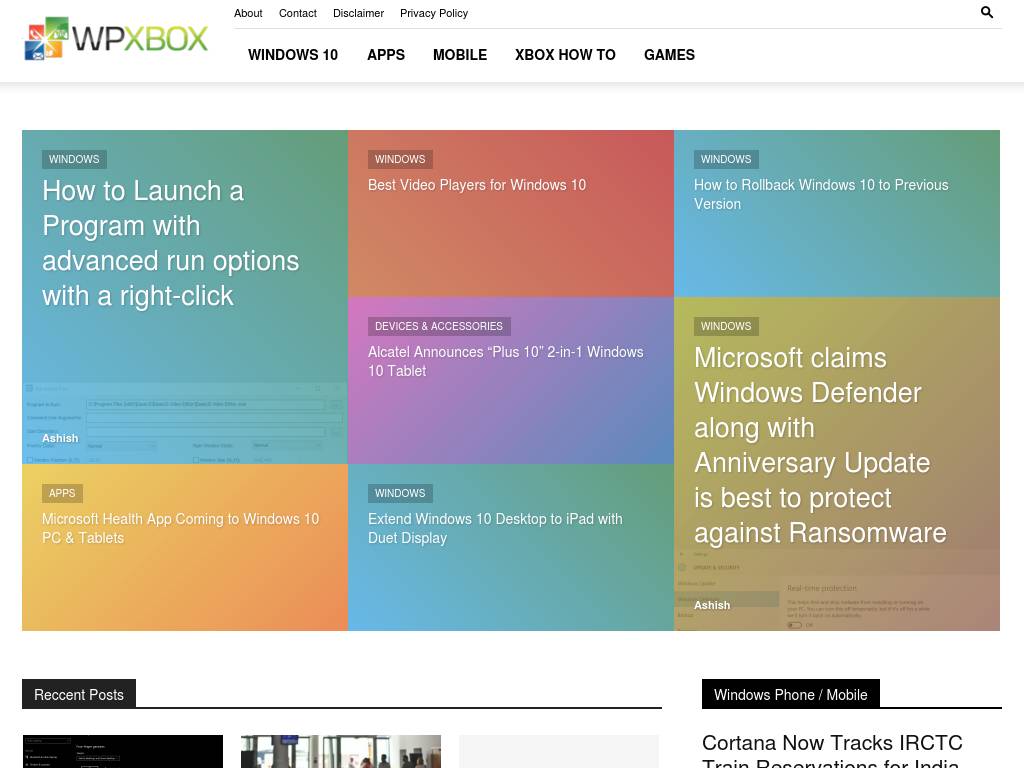This screenshot has width=1024, height=768.
Task: Click the WPXBOX site logo
Action: click(x=116, y=40)
